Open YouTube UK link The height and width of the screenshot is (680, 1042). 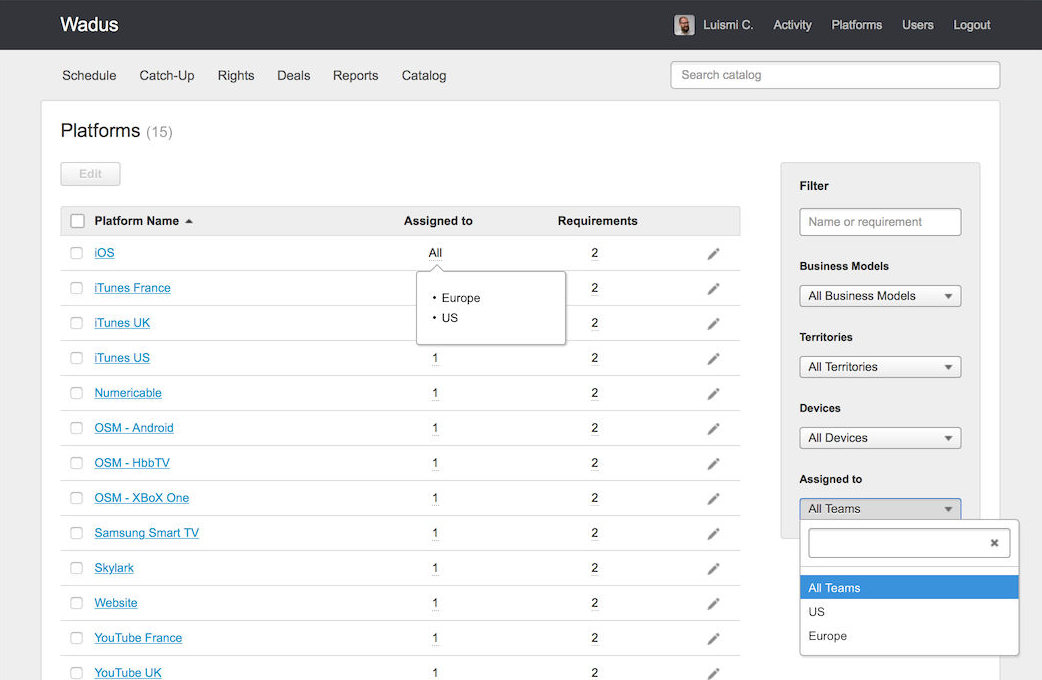(128, 673)
